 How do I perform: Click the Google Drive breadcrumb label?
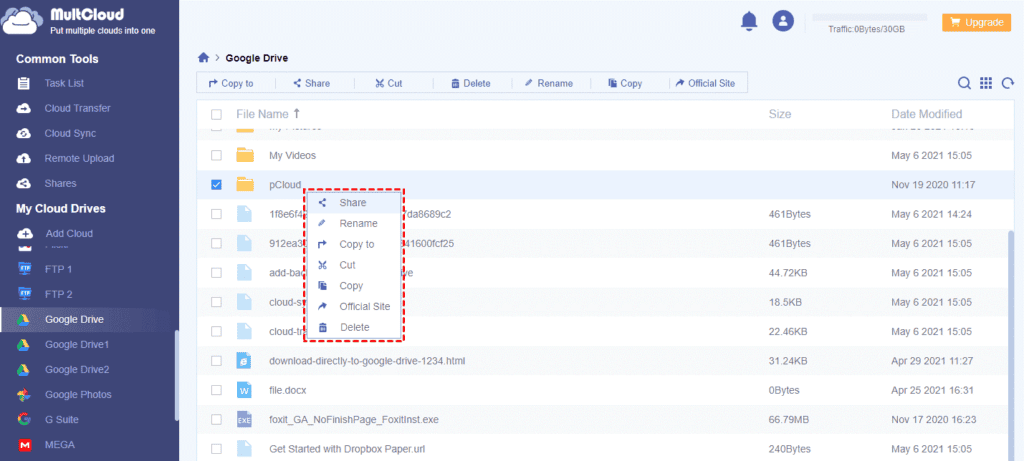[x=257, y=58]
